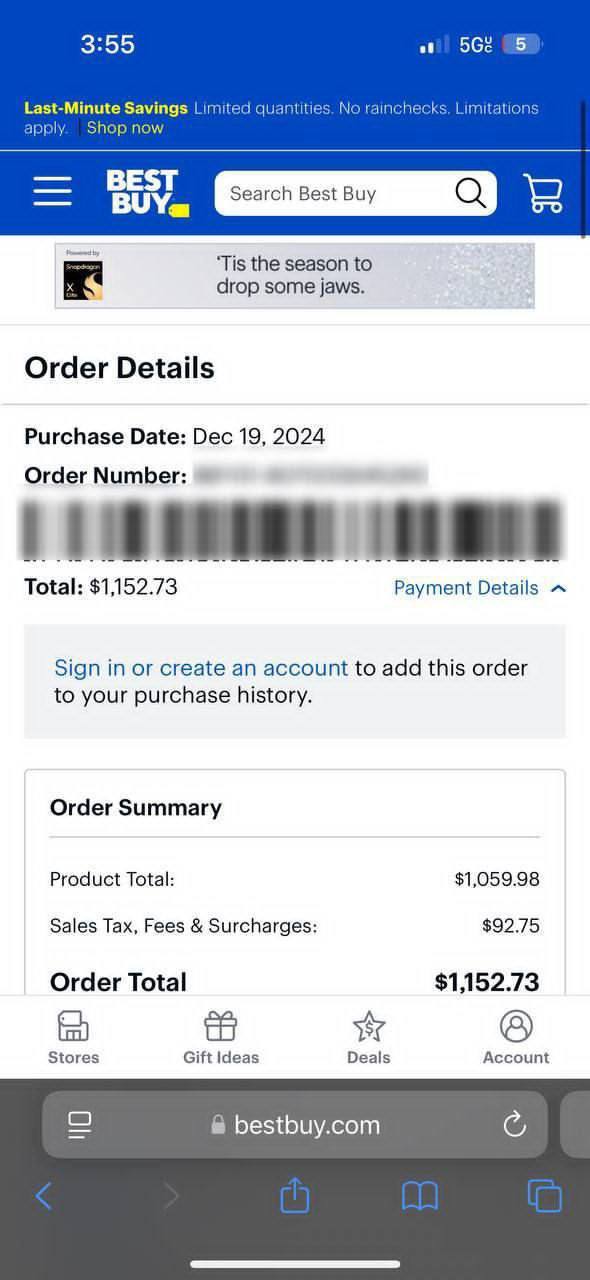
Task: Tap the Snapdragon promotional banner
Action: 295,275
